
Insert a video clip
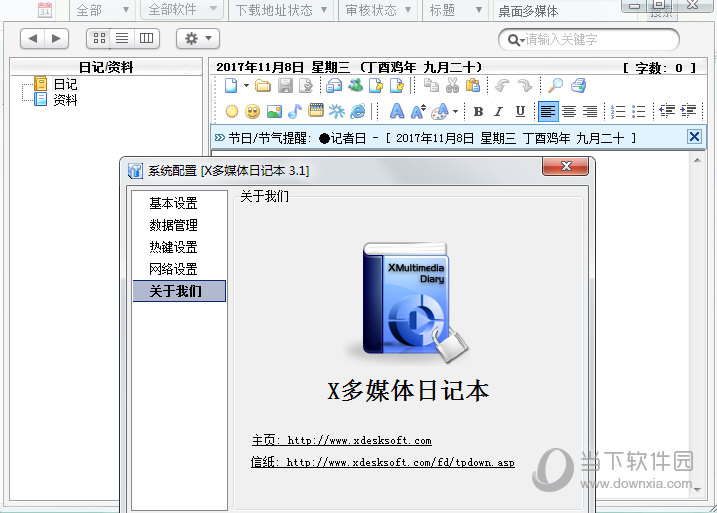[x=316, y=111]
